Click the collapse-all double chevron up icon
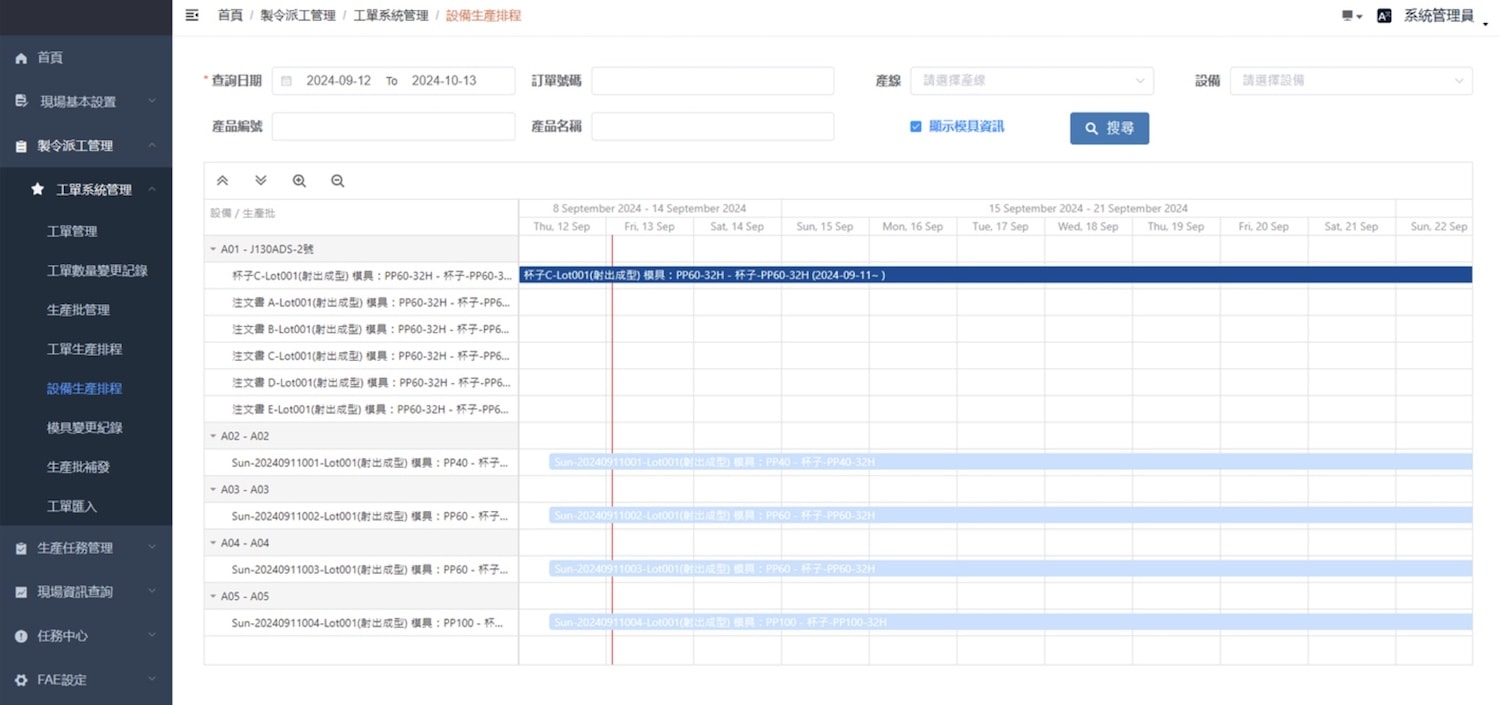1500x705 pixels. point(222,181)
